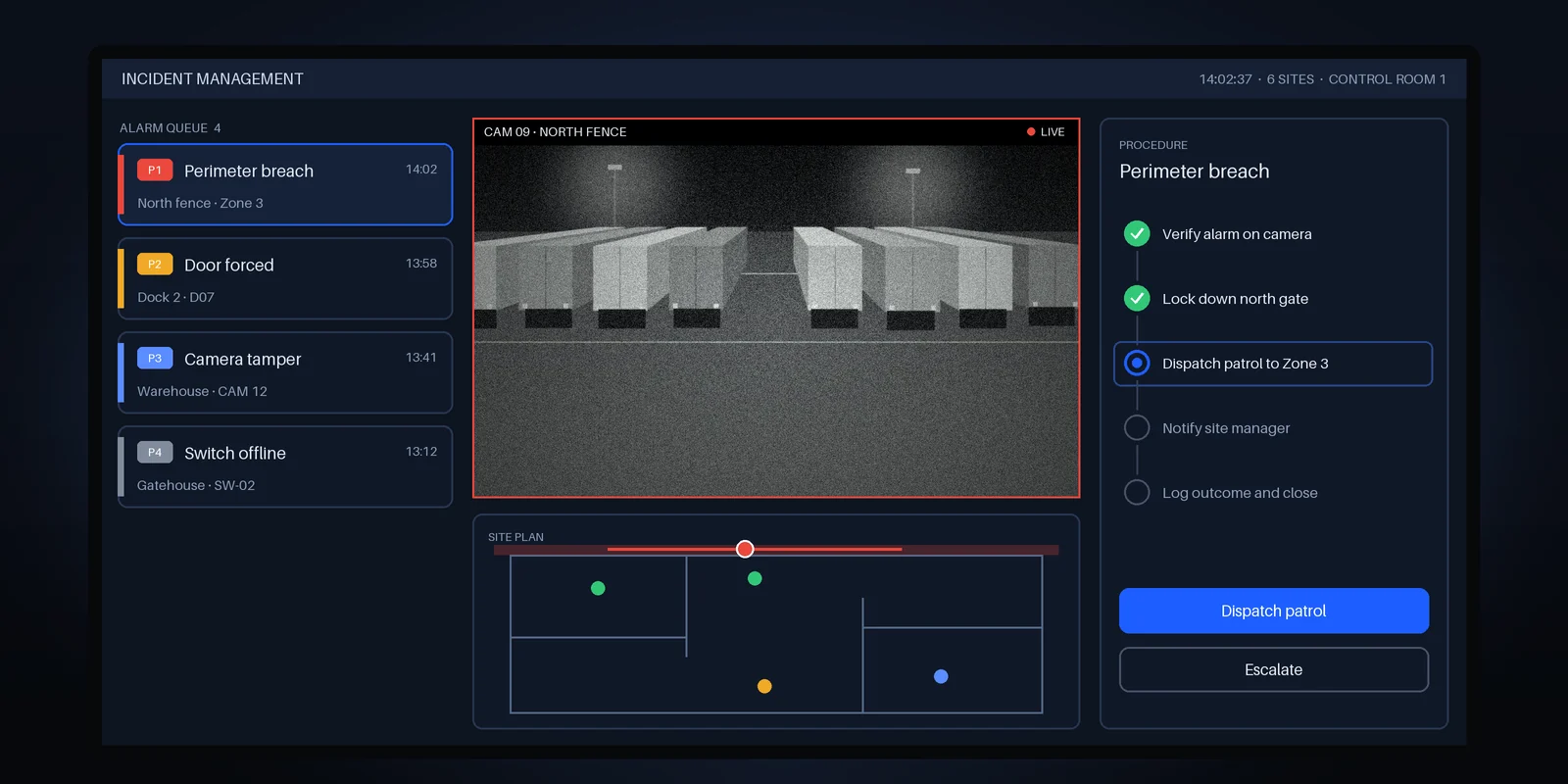Click the INCIDENT MANAGEMENT title

pyautogui.click(x=213, y=78)
